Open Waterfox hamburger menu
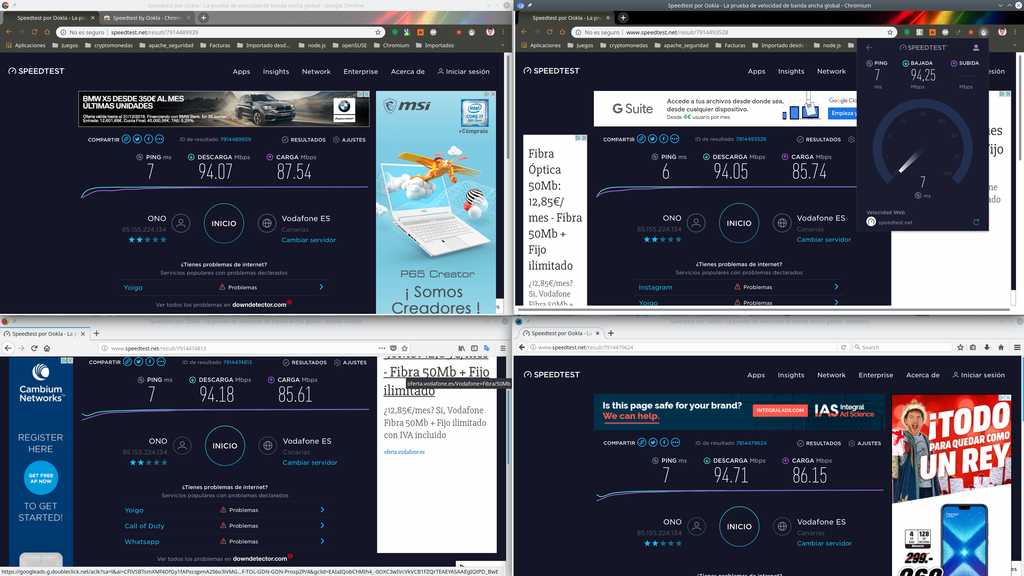Screen dimensions: 1024x576 tap(1017, 347)
